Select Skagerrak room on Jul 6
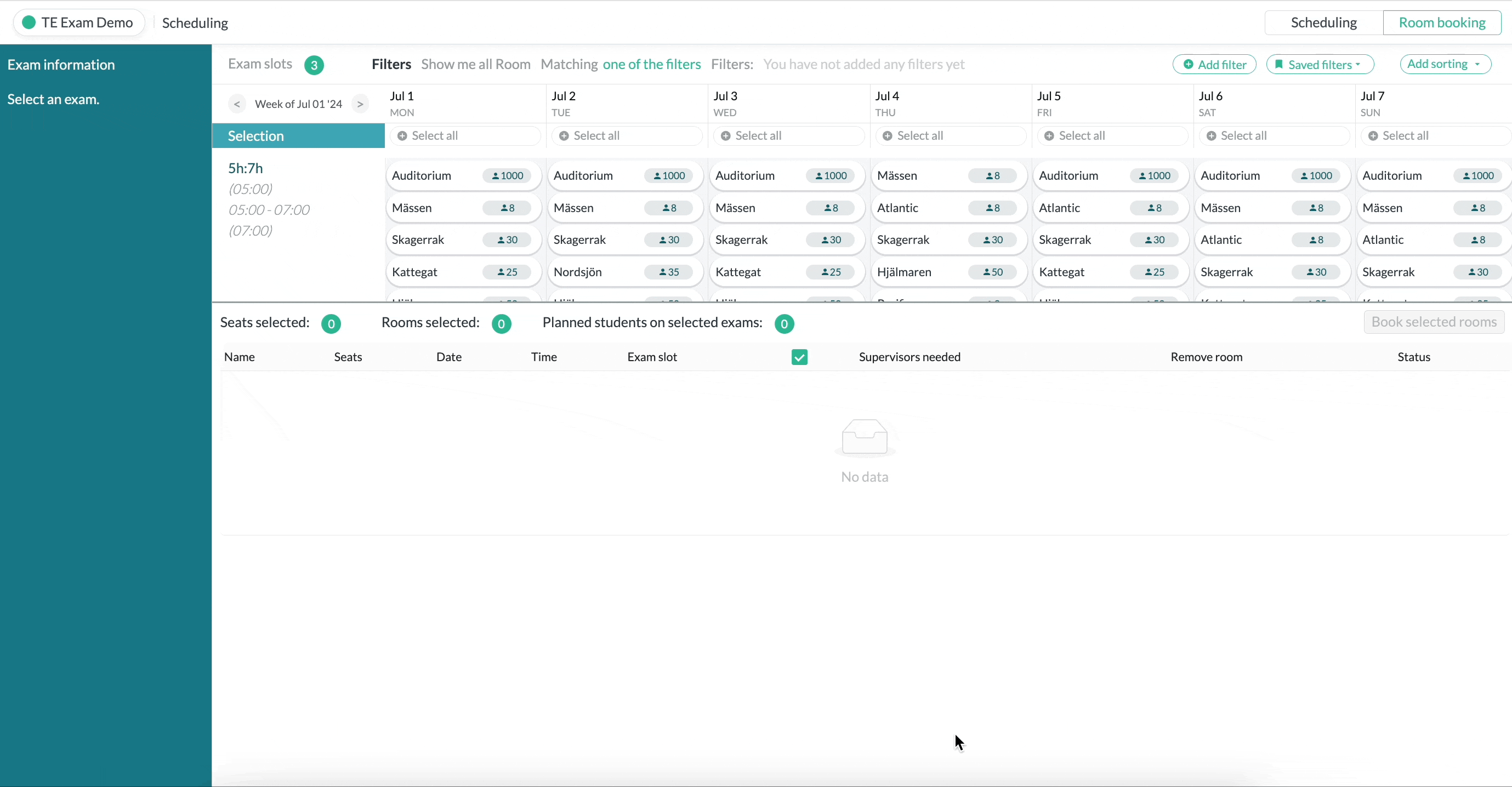 pyautogui.click(x=1272, y=272)
